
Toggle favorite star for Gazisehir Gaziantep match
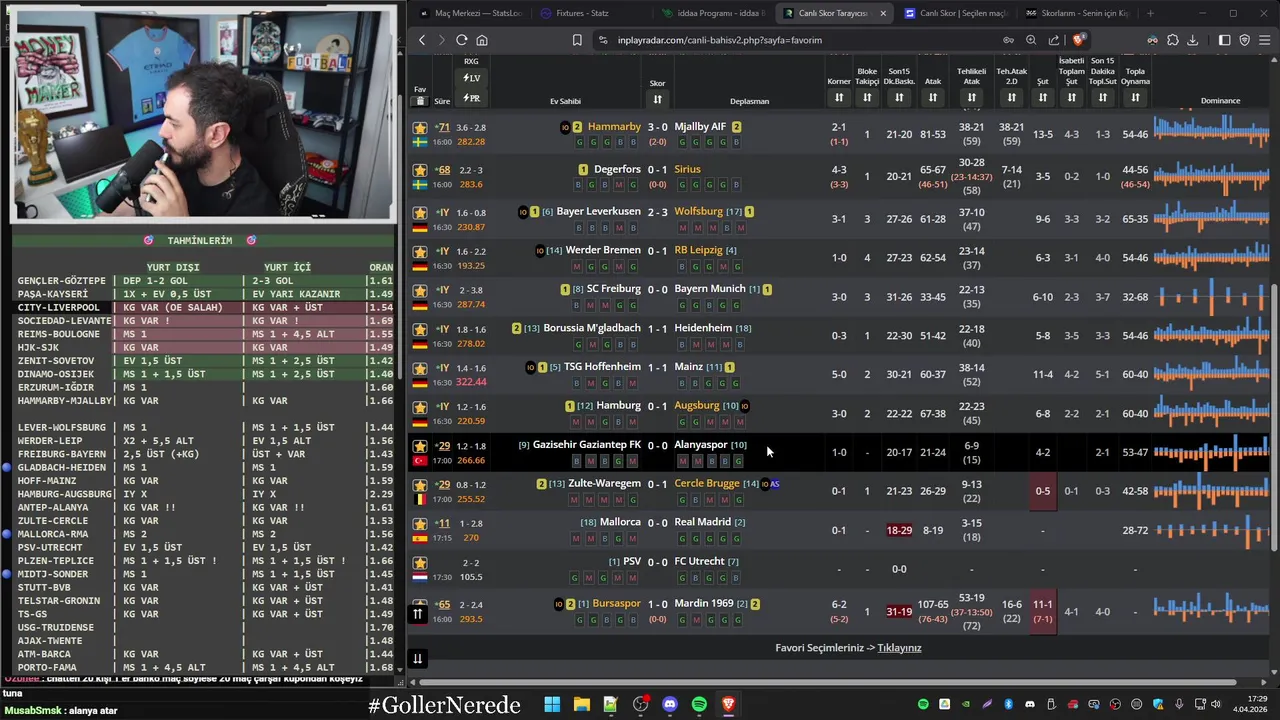point(420,446)
